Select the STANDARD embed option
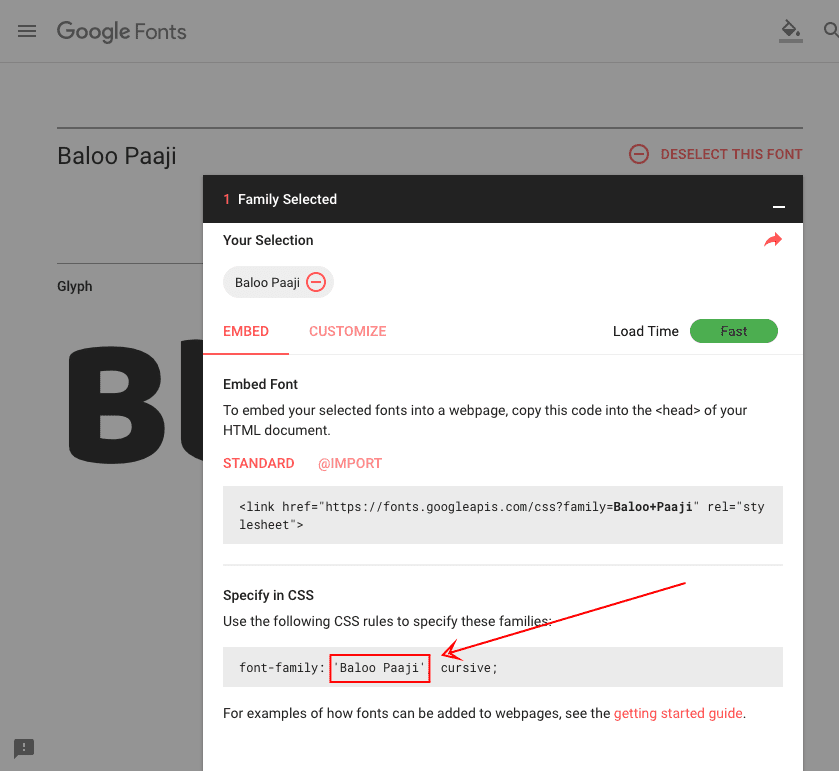 (258, 463)
